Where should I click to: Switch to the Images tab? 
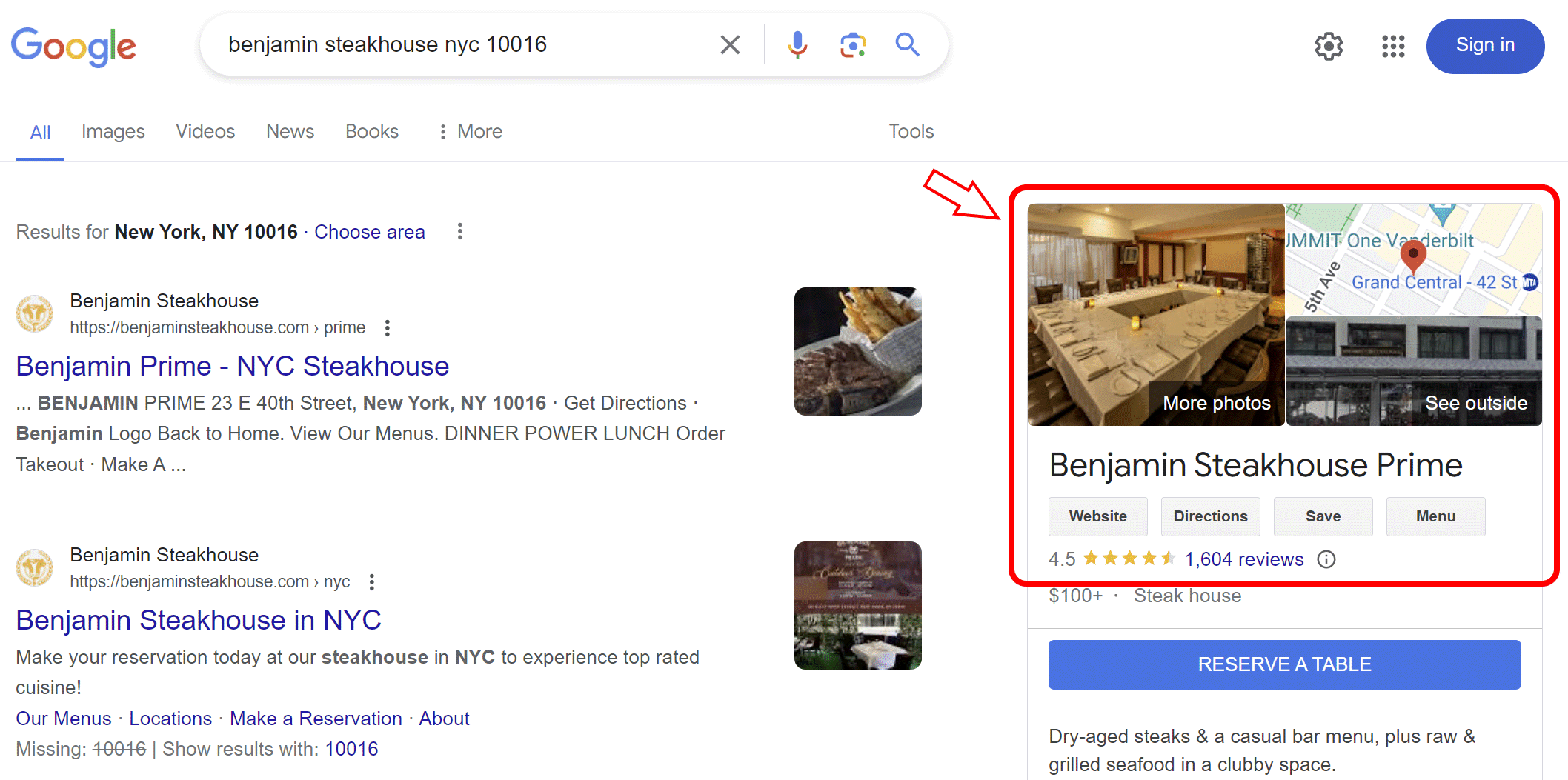(113, 131)
